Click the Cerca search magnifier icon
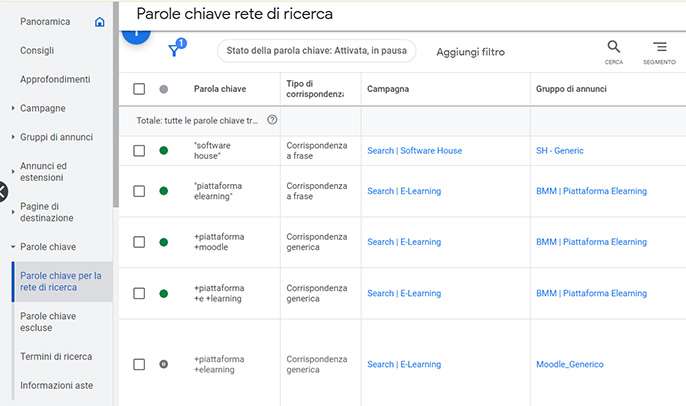 613,48
